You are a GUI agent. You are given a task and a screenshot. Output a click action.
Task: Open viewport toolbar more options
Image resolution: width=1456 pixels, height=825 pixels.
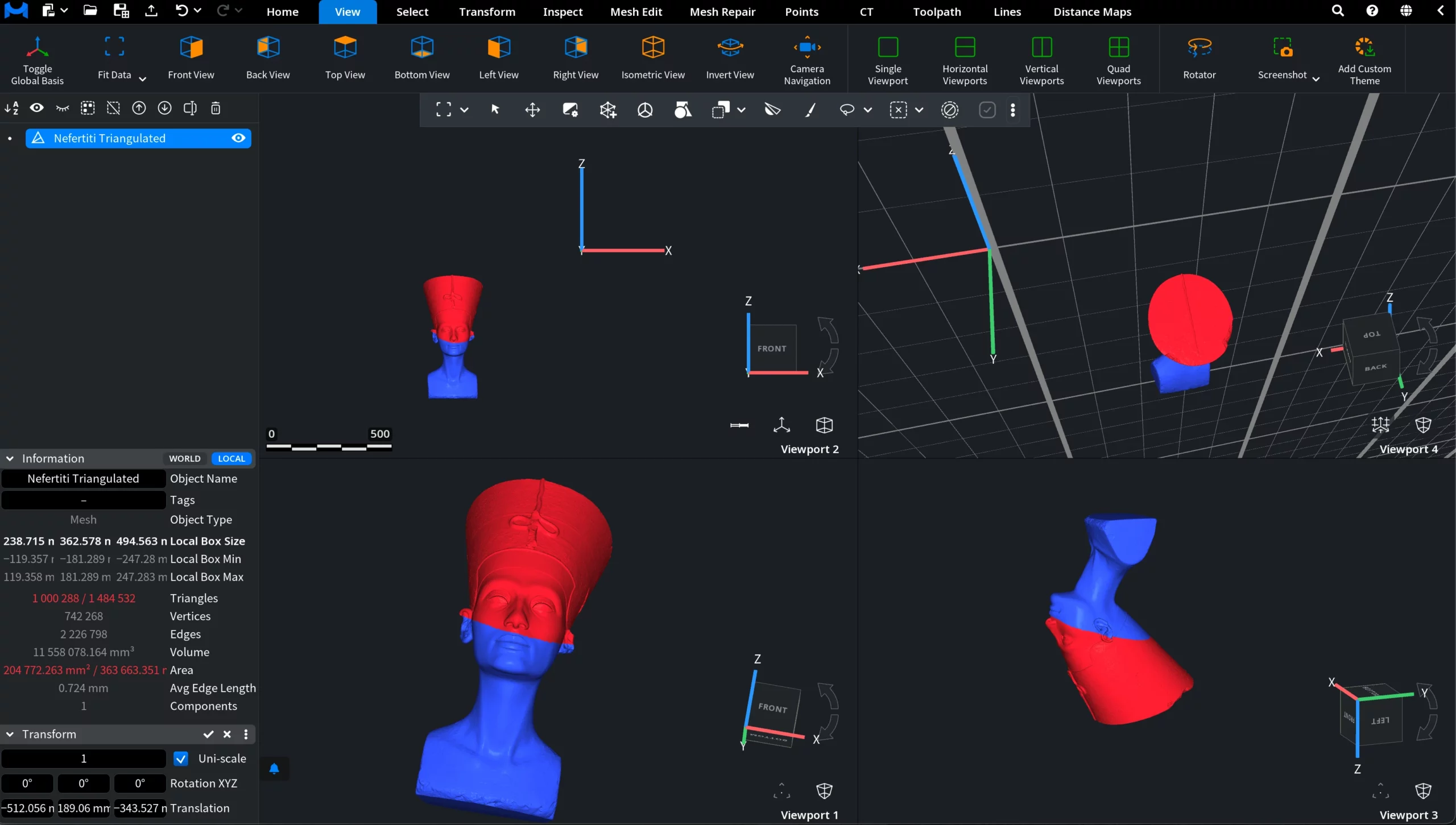(1013, 110)
